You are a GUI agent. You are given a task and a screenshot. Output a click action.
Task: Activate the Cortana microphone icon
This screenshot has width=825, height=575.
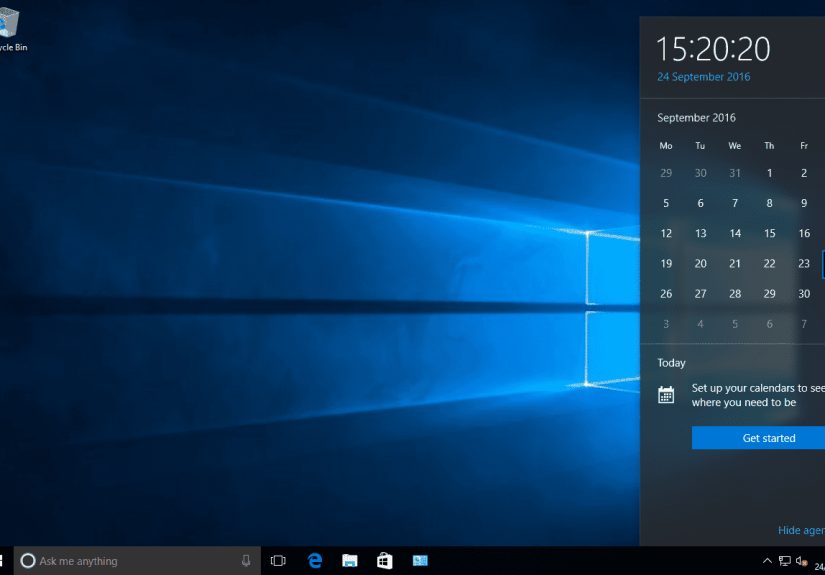246,561
